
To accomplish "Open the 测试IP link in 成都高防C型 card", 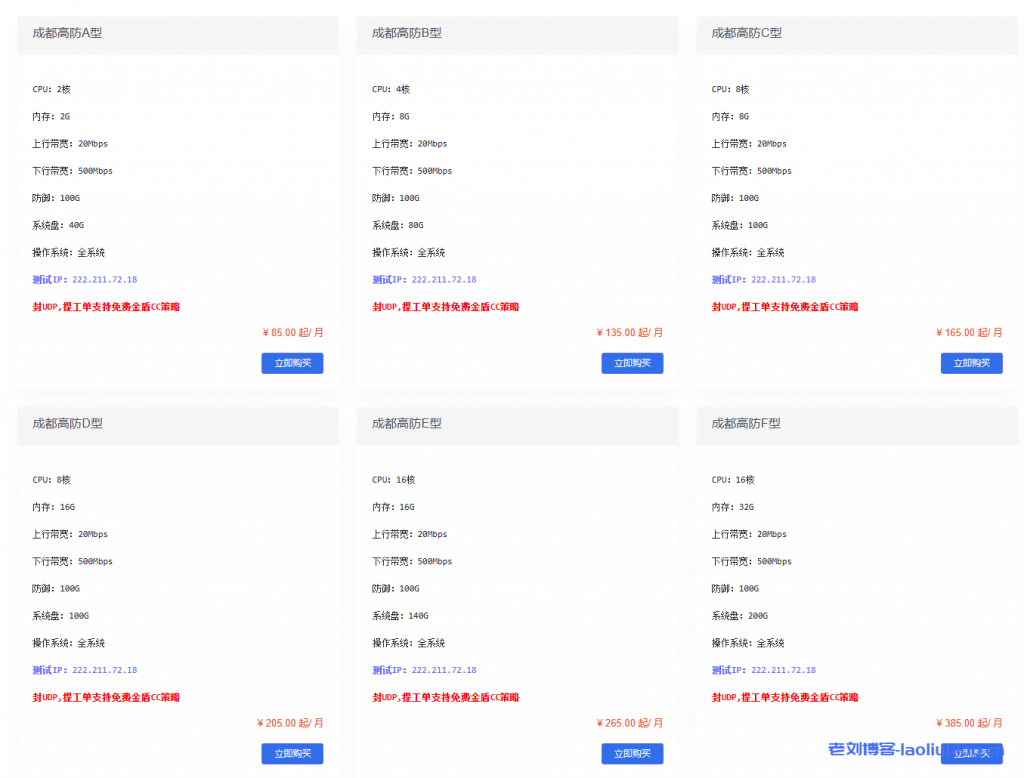I will [x=764, y=280].
